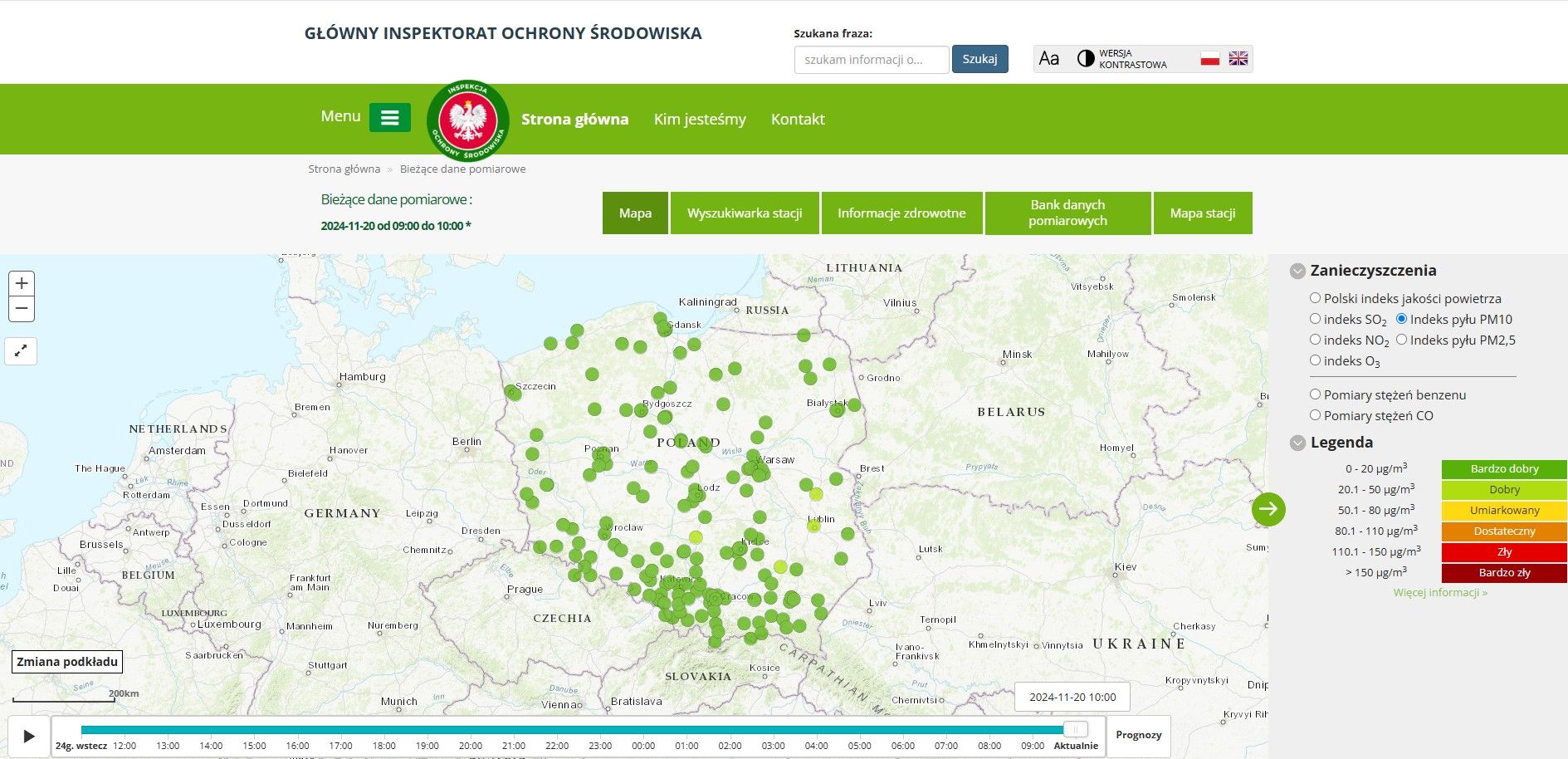The width and height of the screenshot is (1568, 759).
Task: Open the hamburger Menu
Action: (x=390, y=117)
